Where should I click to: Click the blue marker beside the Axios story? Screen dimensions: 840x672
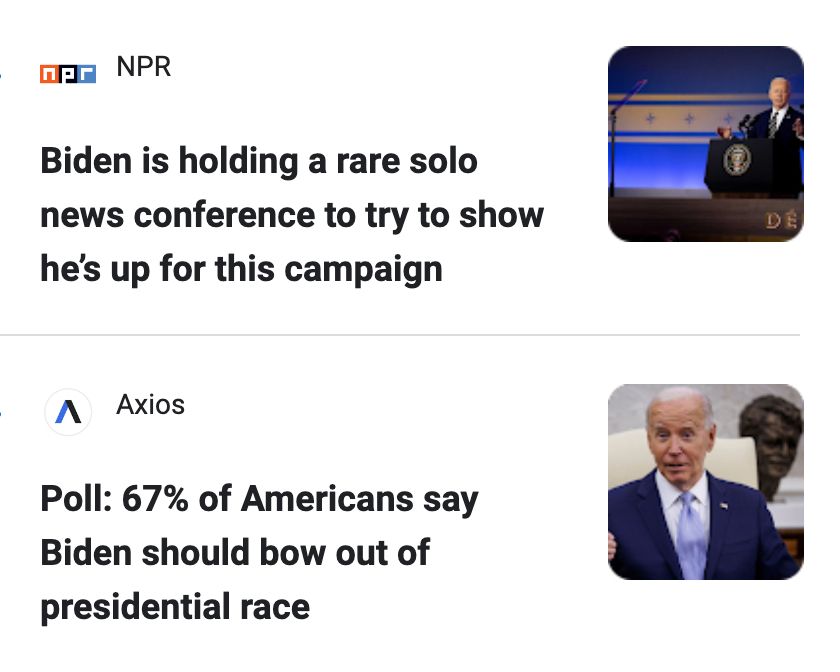point(3,412)
